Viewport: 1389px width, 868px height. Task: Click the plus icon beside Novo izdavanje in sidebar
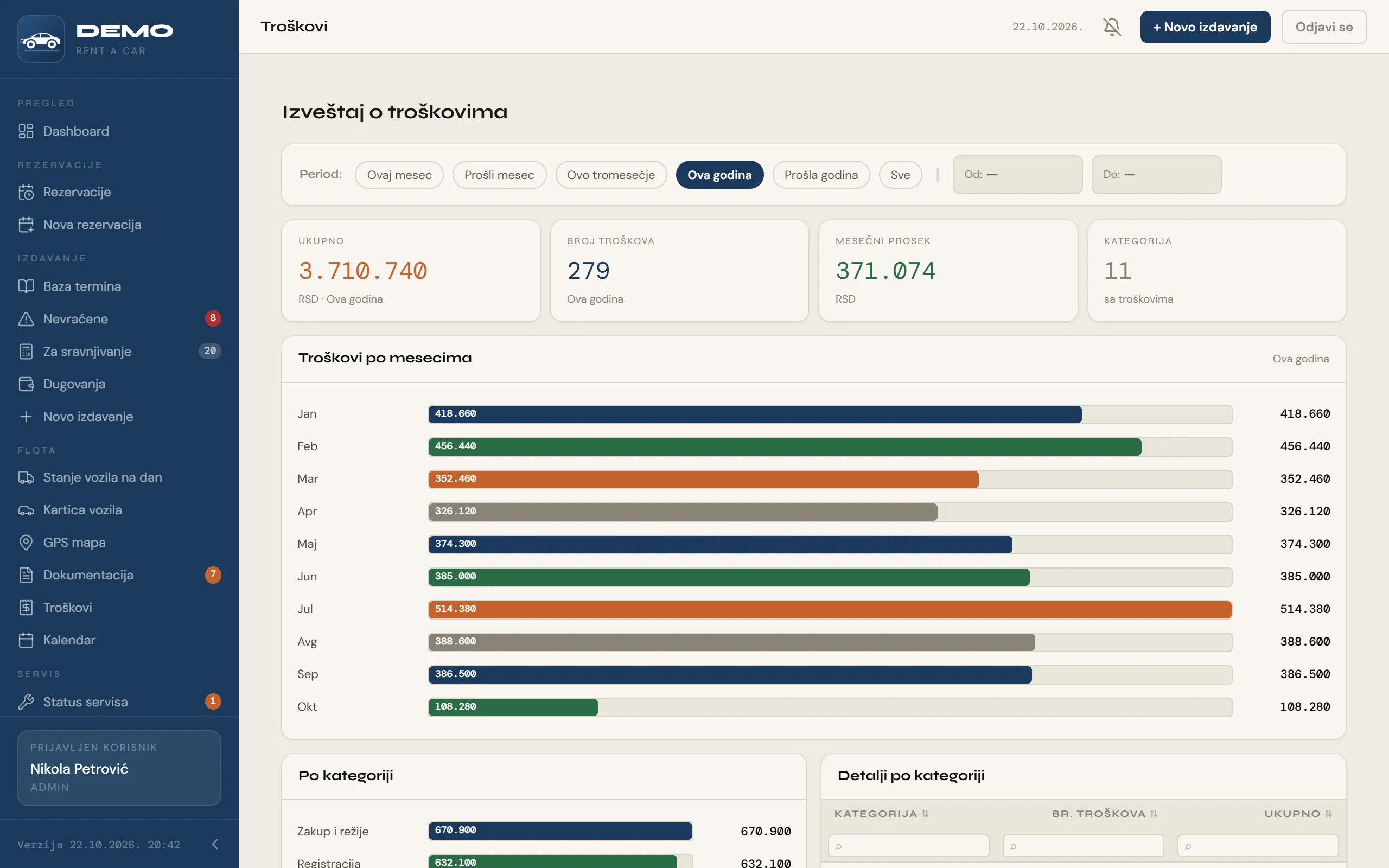pos(26,417)
